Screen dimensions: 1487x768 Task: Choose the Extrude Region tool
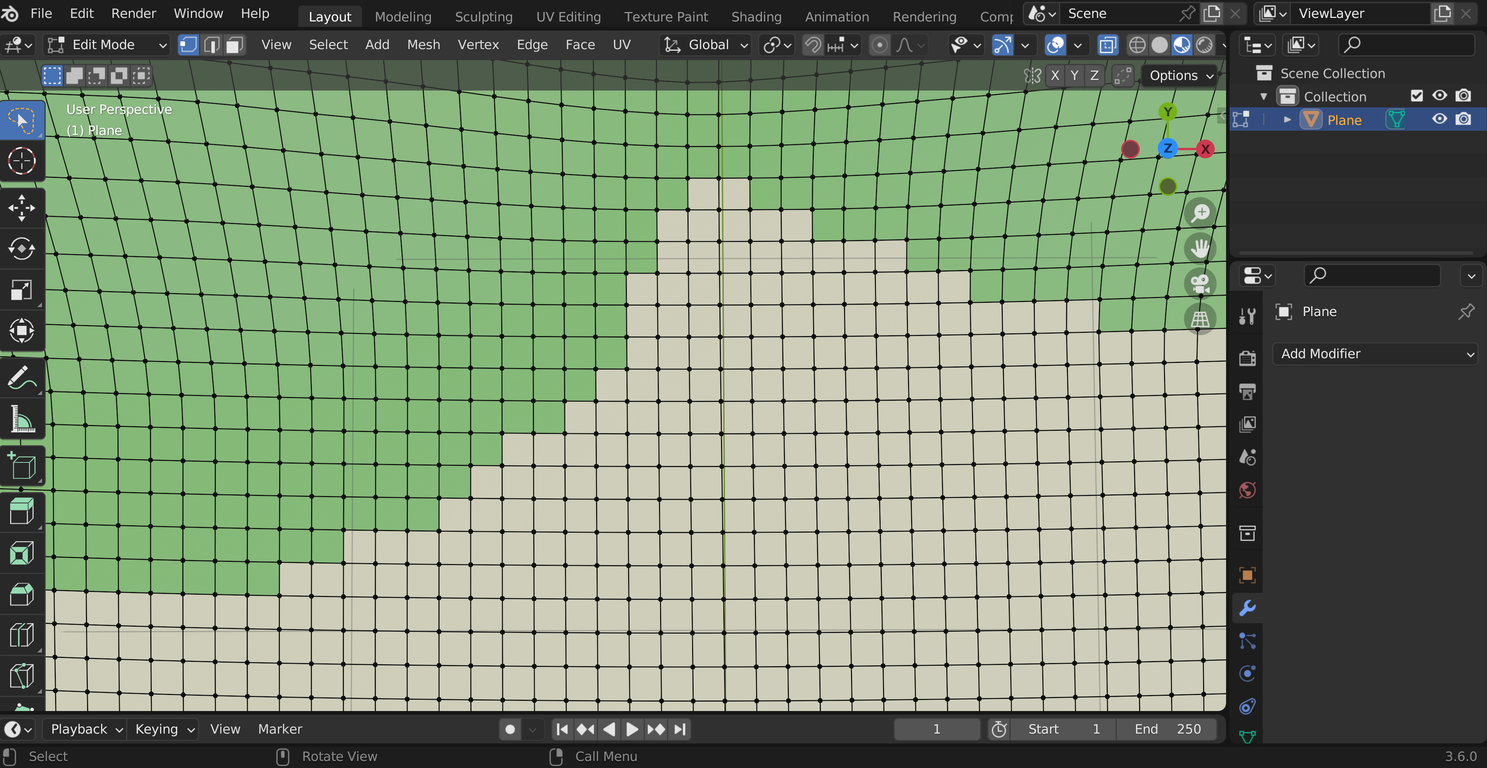[22, 512]
